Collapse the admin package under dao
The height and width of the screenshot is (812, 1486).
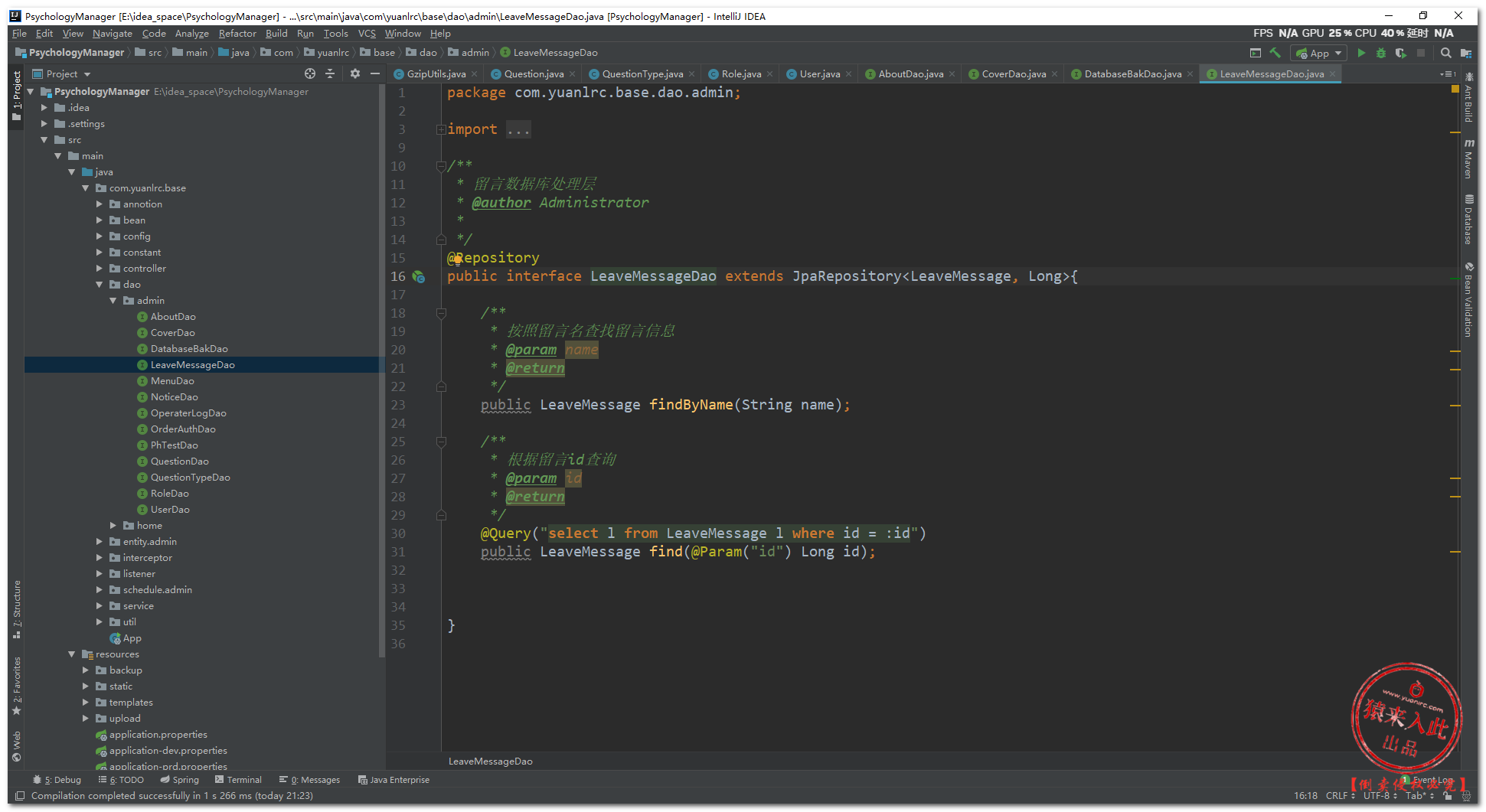pyautogui.click(x=113, y=301)
